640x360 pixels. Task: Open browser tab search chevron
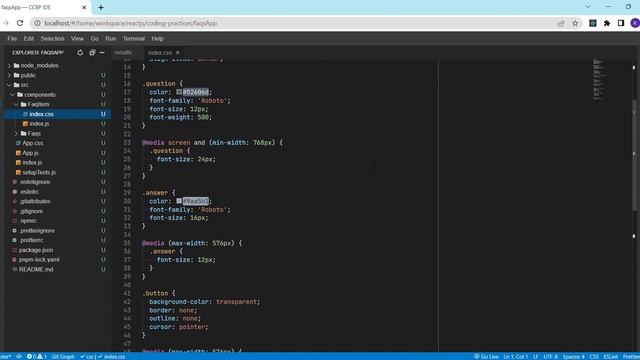[588, 7]
